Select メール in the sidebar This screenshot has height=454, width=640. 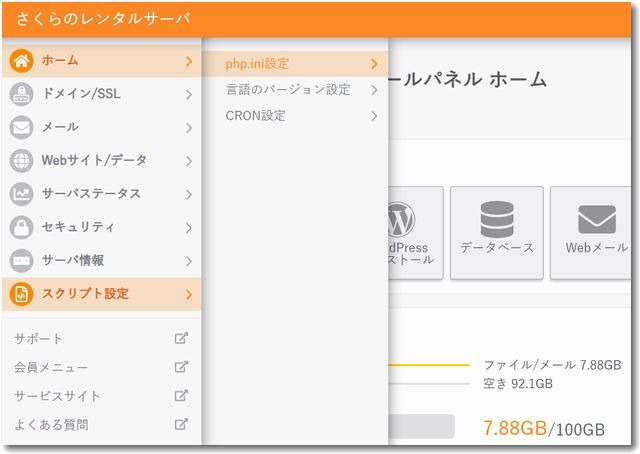pos(102,127)
